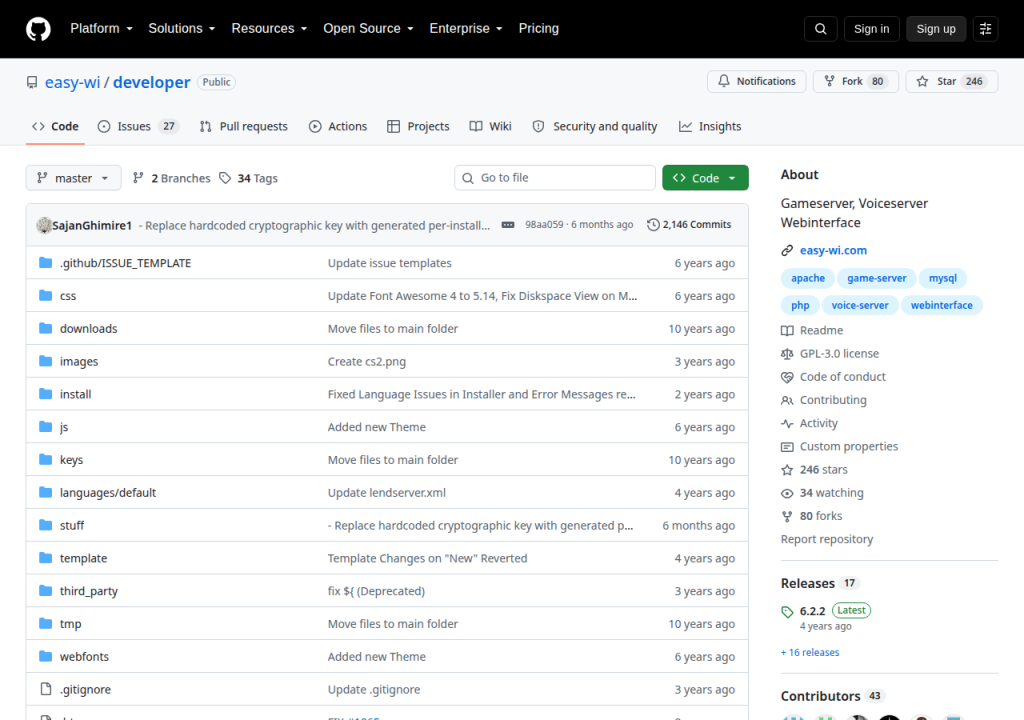Click the .gitignore file icon
Viewport: 1024px width, 720px height.
coord(45,689)
